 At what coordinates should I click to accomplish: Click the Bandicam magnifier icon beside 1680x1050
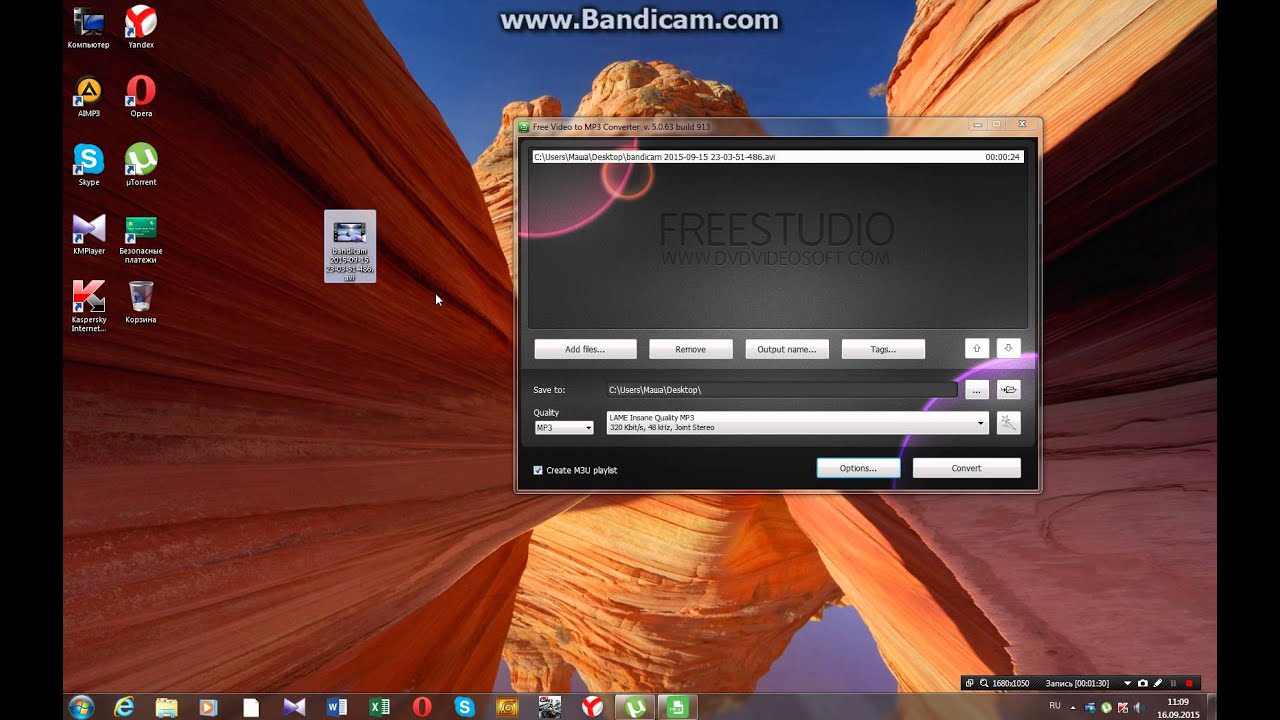[984, 683]
